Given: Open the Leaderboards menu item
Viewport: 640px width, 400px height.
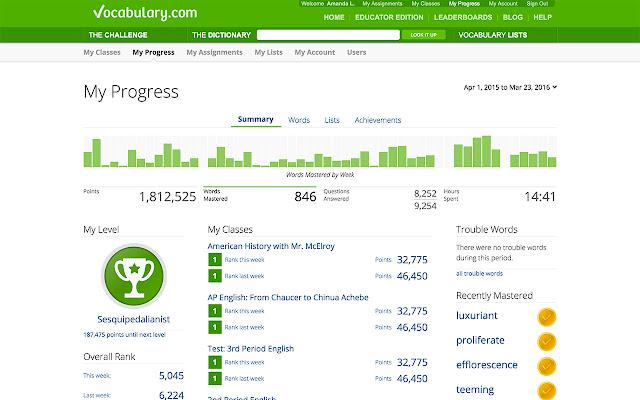Looking at the screenshot, I should point(463,18).
